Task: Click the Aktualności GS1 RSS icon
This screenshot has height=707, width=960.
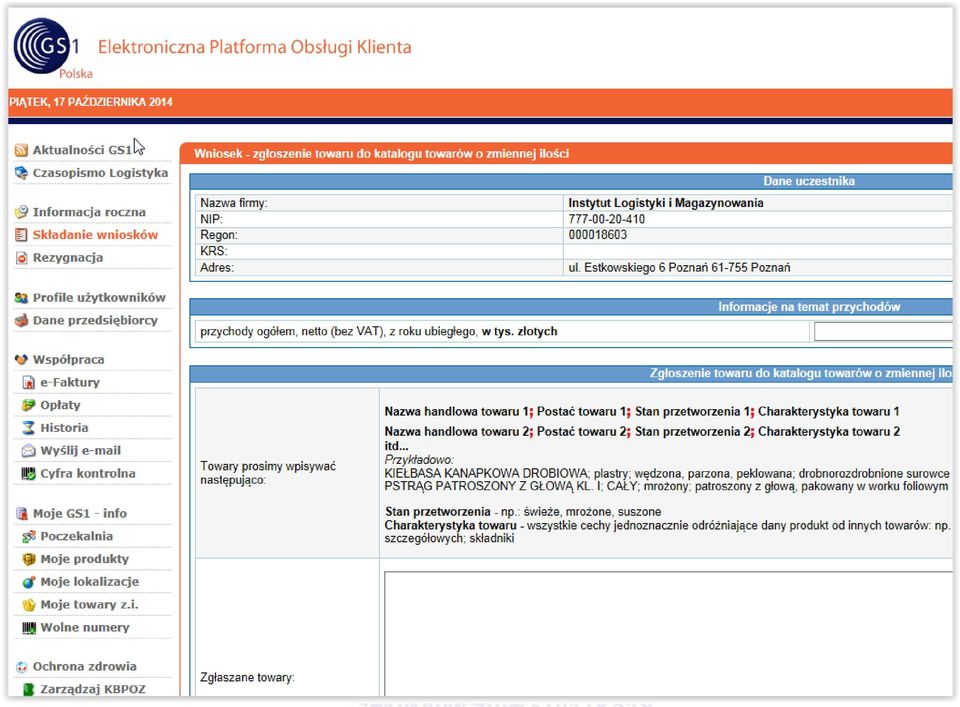Action: 21,150
